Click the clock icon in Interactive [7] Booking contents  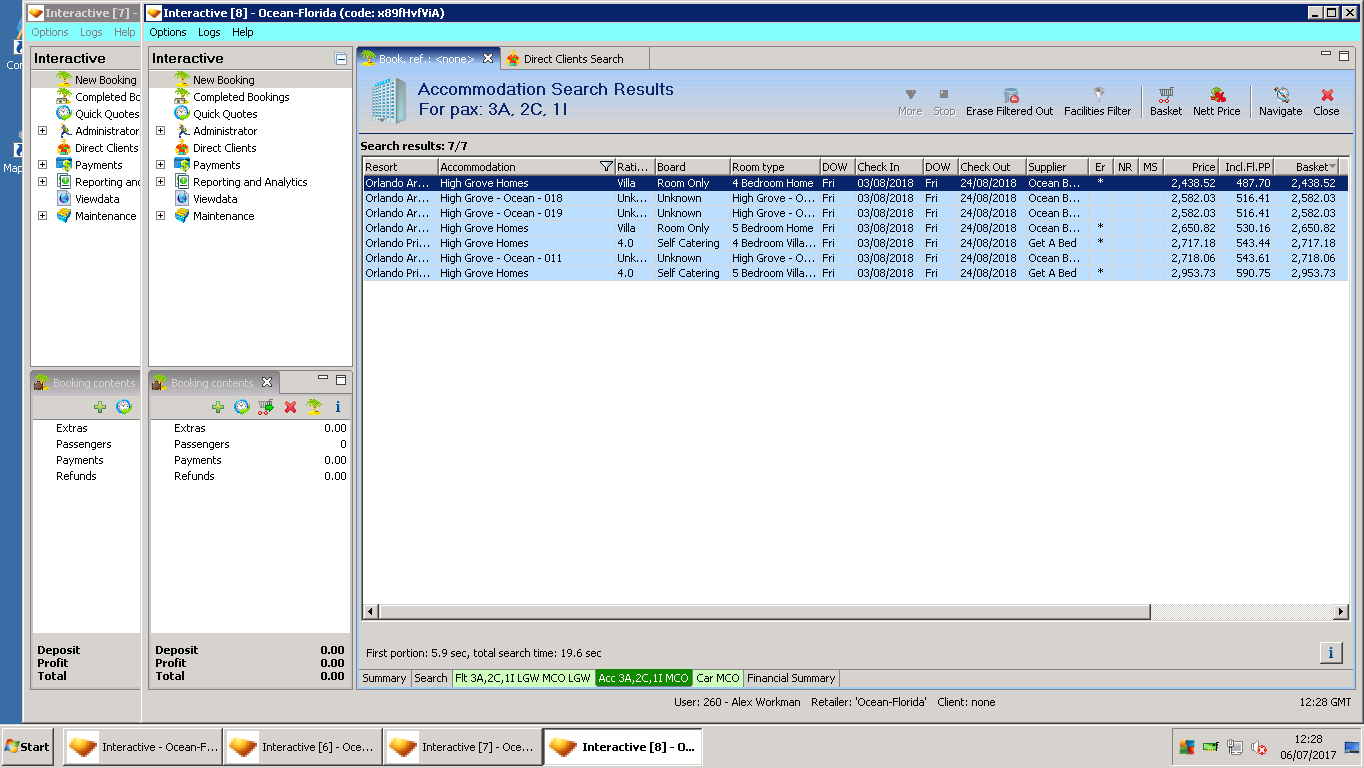tap(124, 407)
